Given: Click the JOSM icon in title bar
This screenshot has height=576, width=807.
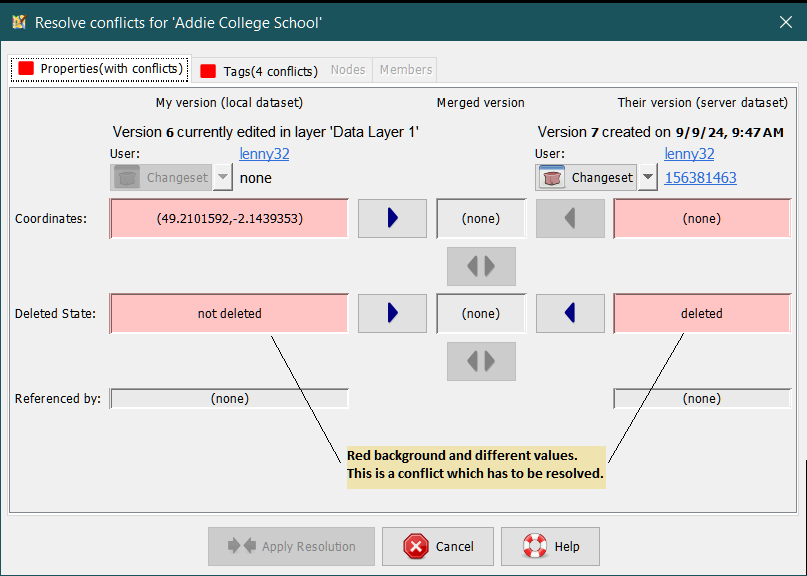Looking at the screenshot, I should coord(19,22).
